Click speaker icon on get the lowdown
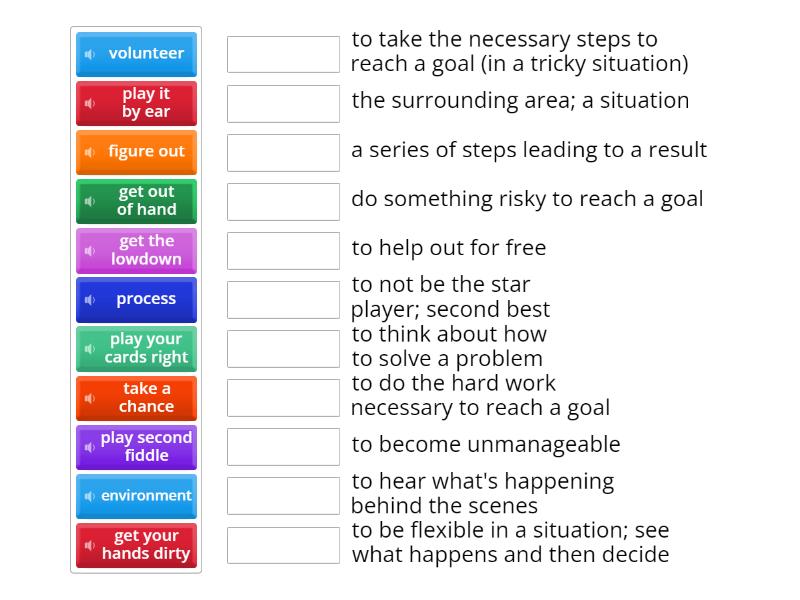Image resolution: width=800 pixels, height=600 pixels. [90, 251]
